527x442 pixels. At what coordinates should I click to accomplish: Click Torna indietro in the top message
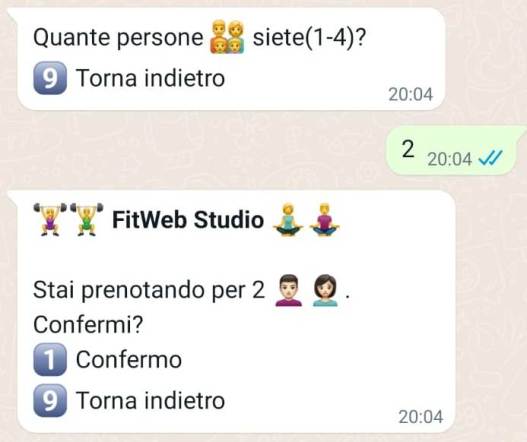pos(151,78)
